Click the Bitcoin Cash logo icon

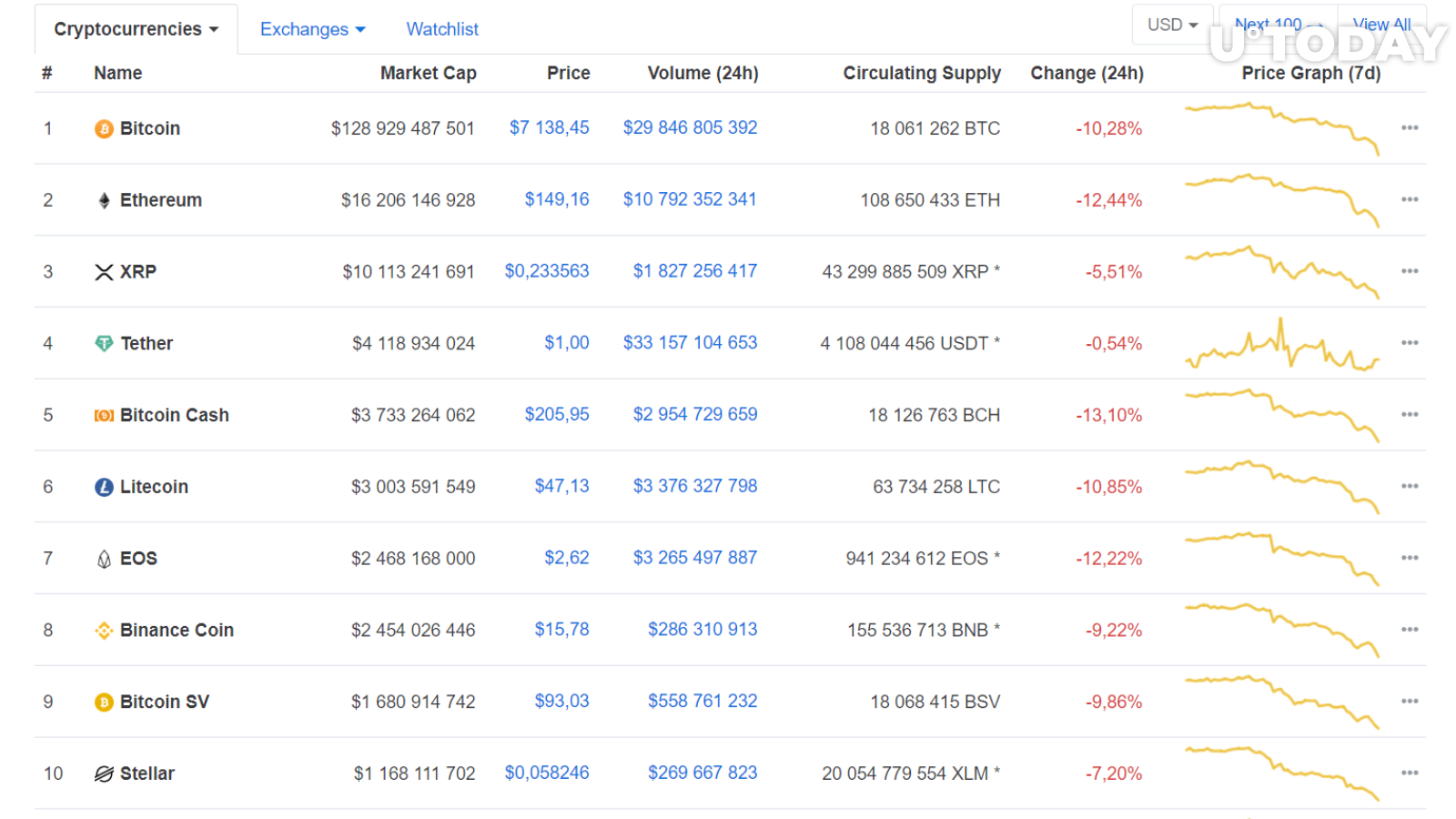(104, 416)
